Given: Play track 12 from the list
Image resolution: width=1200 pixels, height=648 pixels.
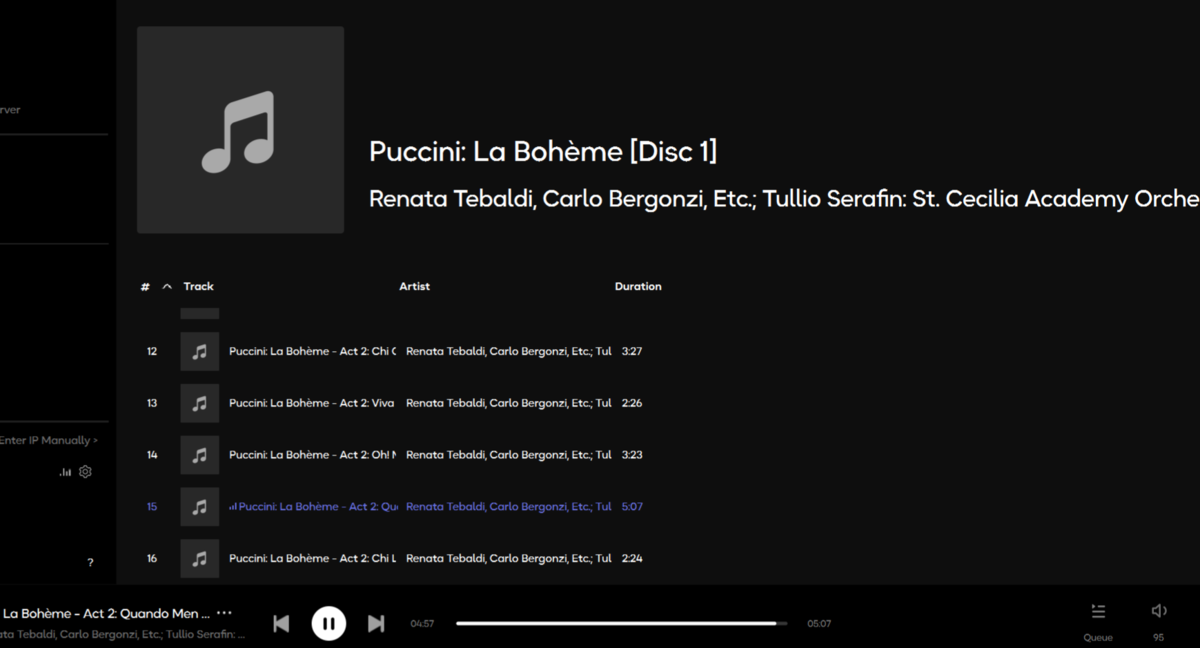Looking at the screenshot, I should [x=400, y=352].
